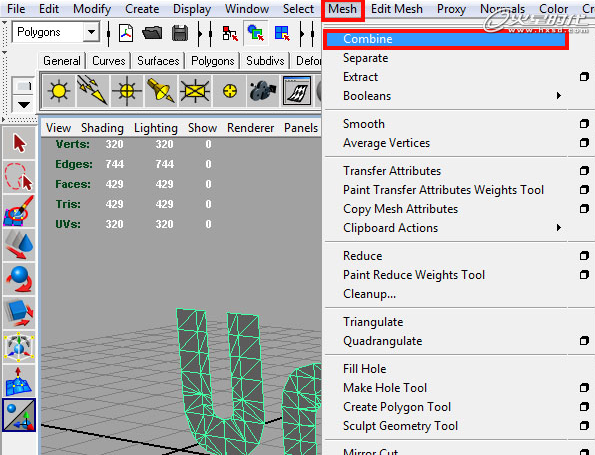
Task: Open Smooth option box
Action: pyautogui.click(x=584, y=124)
